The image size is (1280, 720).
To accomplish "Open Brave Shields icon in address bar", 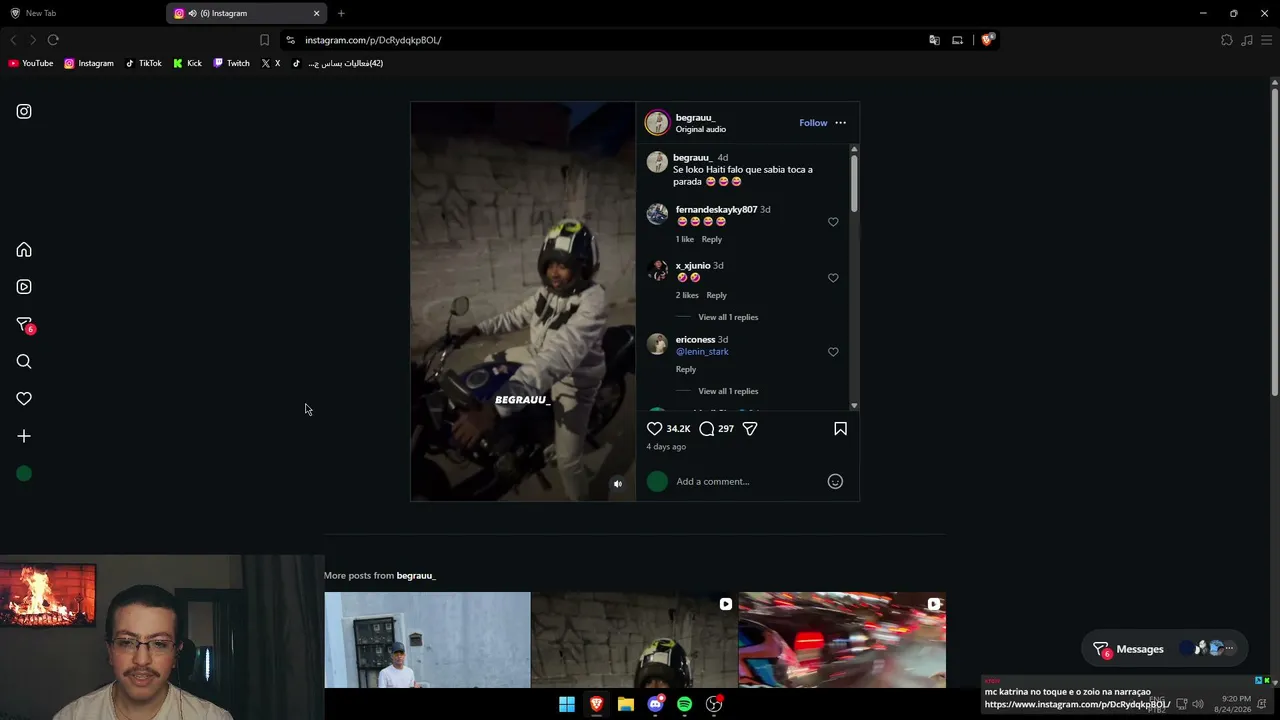I will pos(987,40).
